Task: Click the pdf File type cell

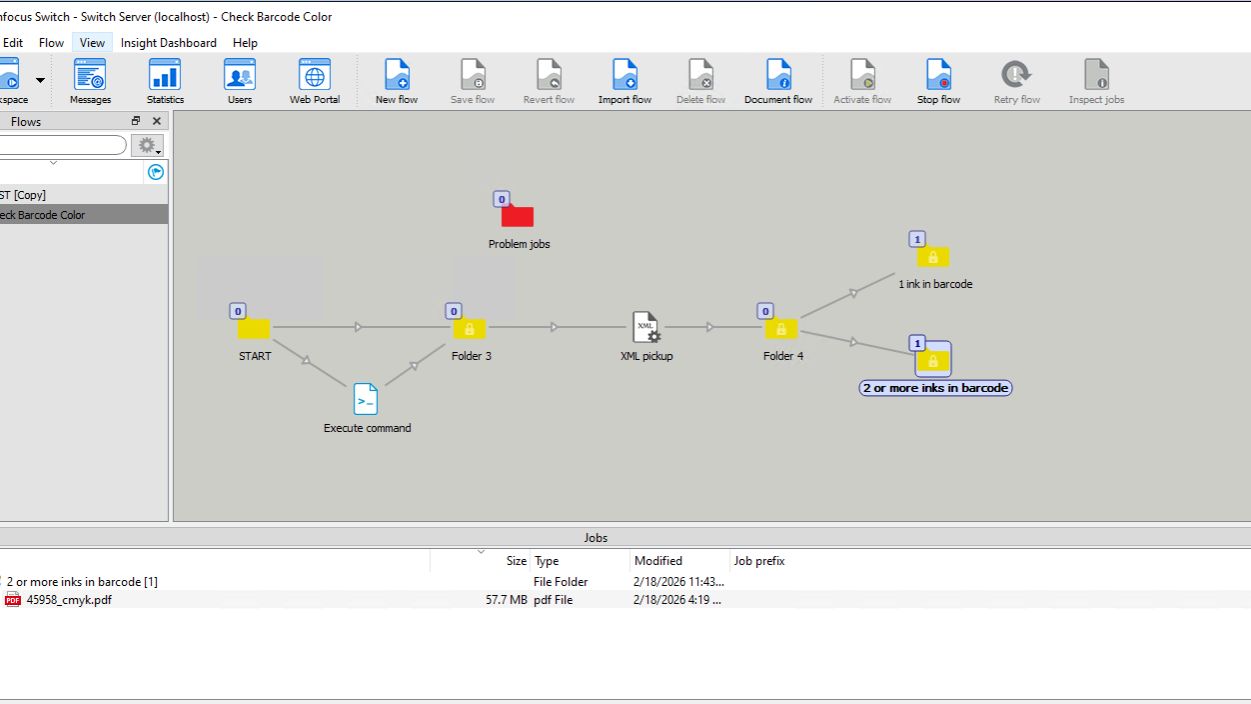Action: point(553,600)
